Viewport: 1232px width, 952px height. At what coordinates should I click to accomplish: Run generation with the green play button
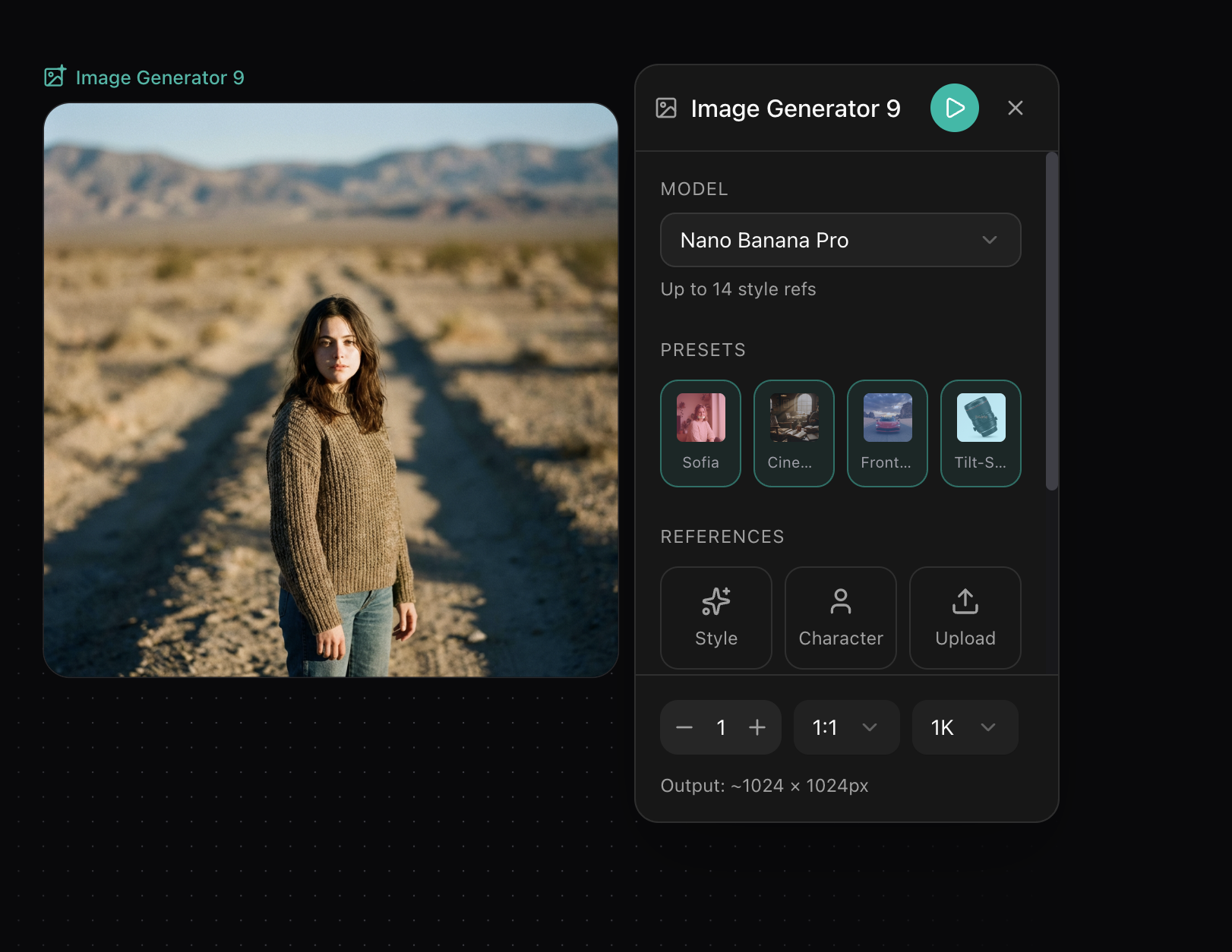[x=954, y=108]
